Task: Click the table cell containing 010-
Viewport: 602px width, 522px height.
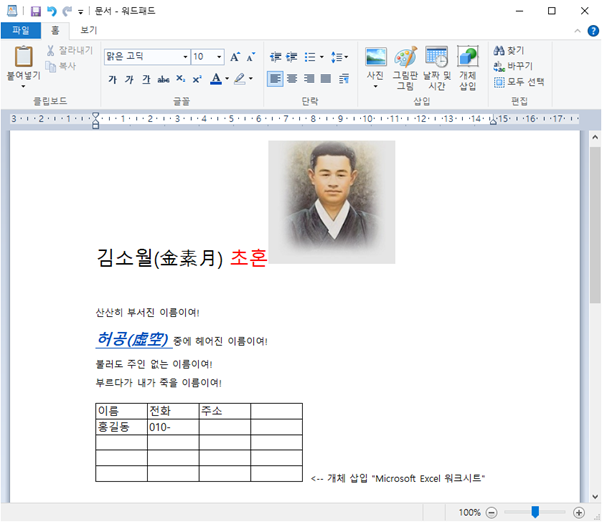Action: tap(173, 427)
